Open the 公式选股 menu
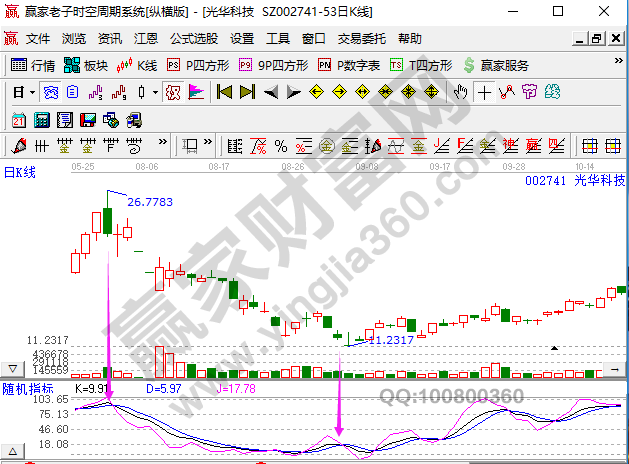 (x=193, y=39)
